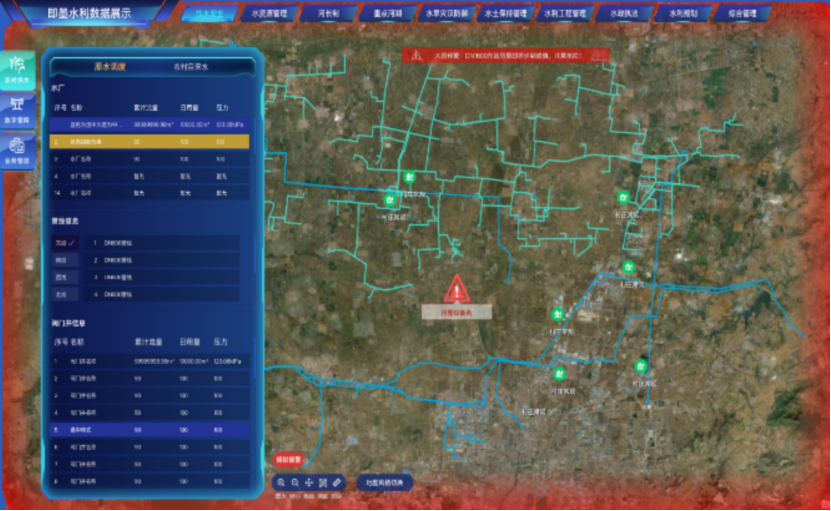Select the second pipeline filter option
Image resolution: width=831 pixels, height=511 pixels.
(62, 259)
